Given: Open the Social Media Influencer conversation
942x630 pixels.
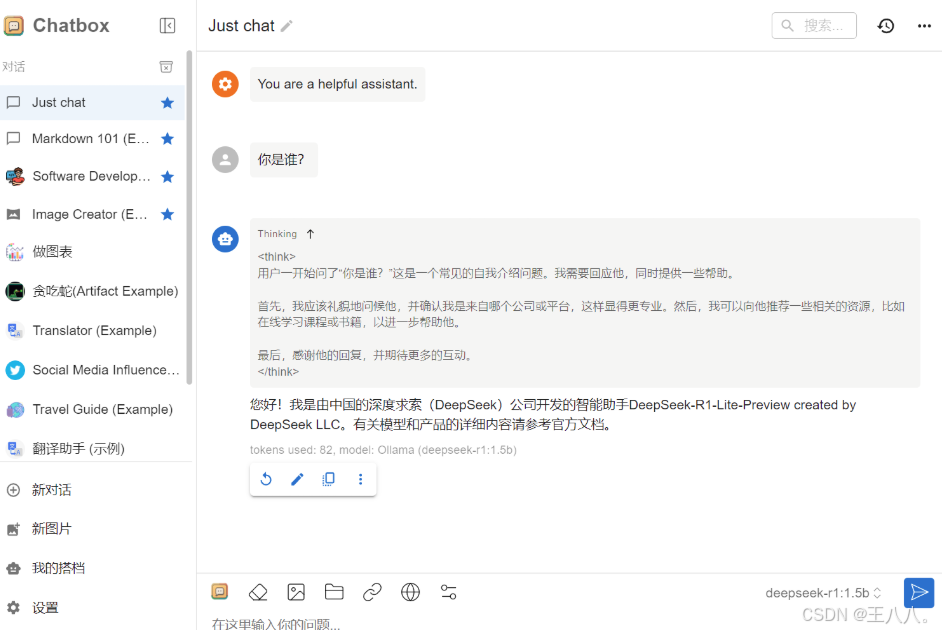Looking at the screenshot, I should tap(93, 370).
